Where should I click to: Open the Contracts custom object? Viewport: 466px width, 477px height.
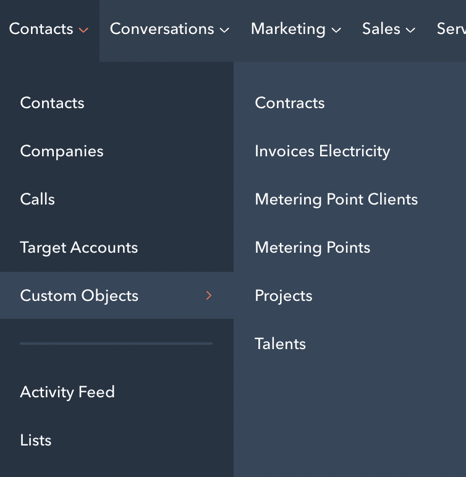(290, 103)
